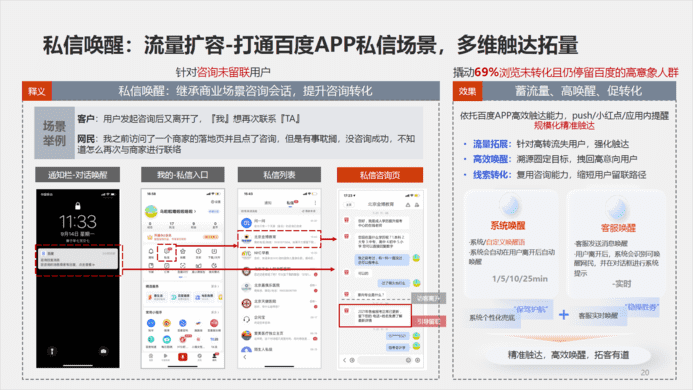Click the 引导留联 red tag
Image resolution: width=693 pixels, height=390 pixels.
click(x=428, y=321)
